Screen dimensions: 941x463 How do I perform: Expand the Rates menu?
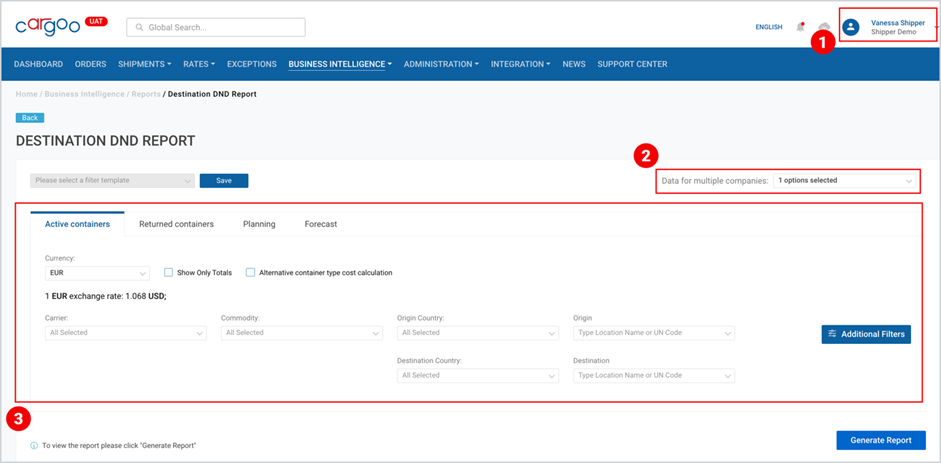click(x=199, y=64)
